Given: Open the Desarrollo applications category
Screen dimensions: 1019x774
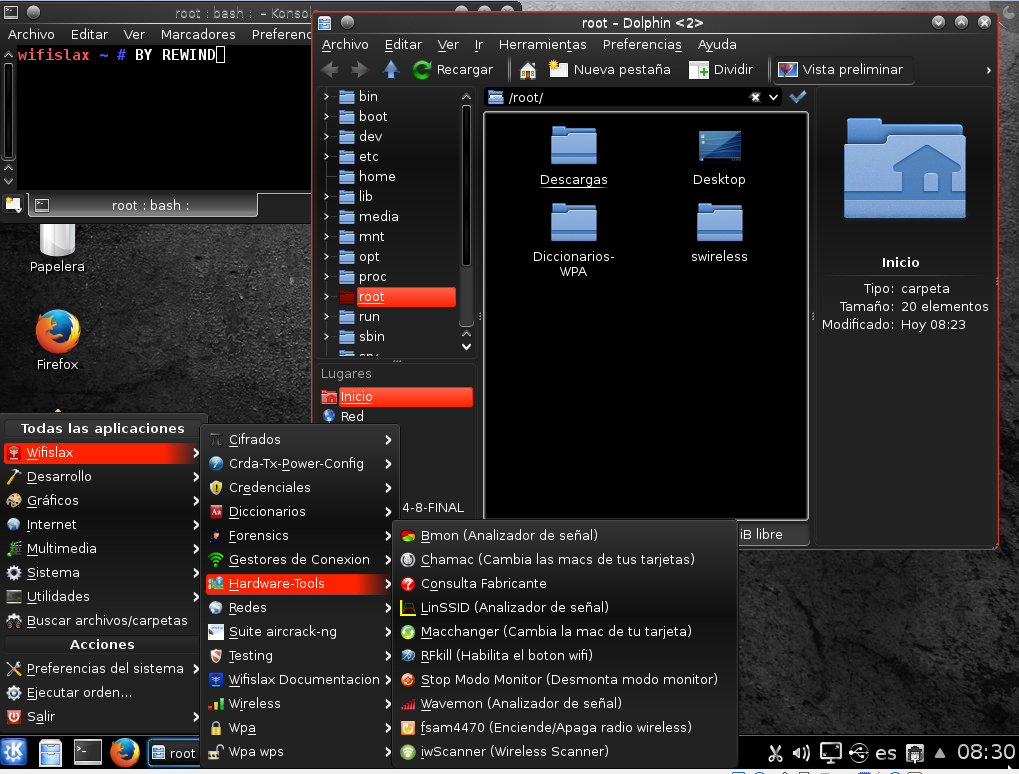Looking at the screenshot, I should 102,477.
